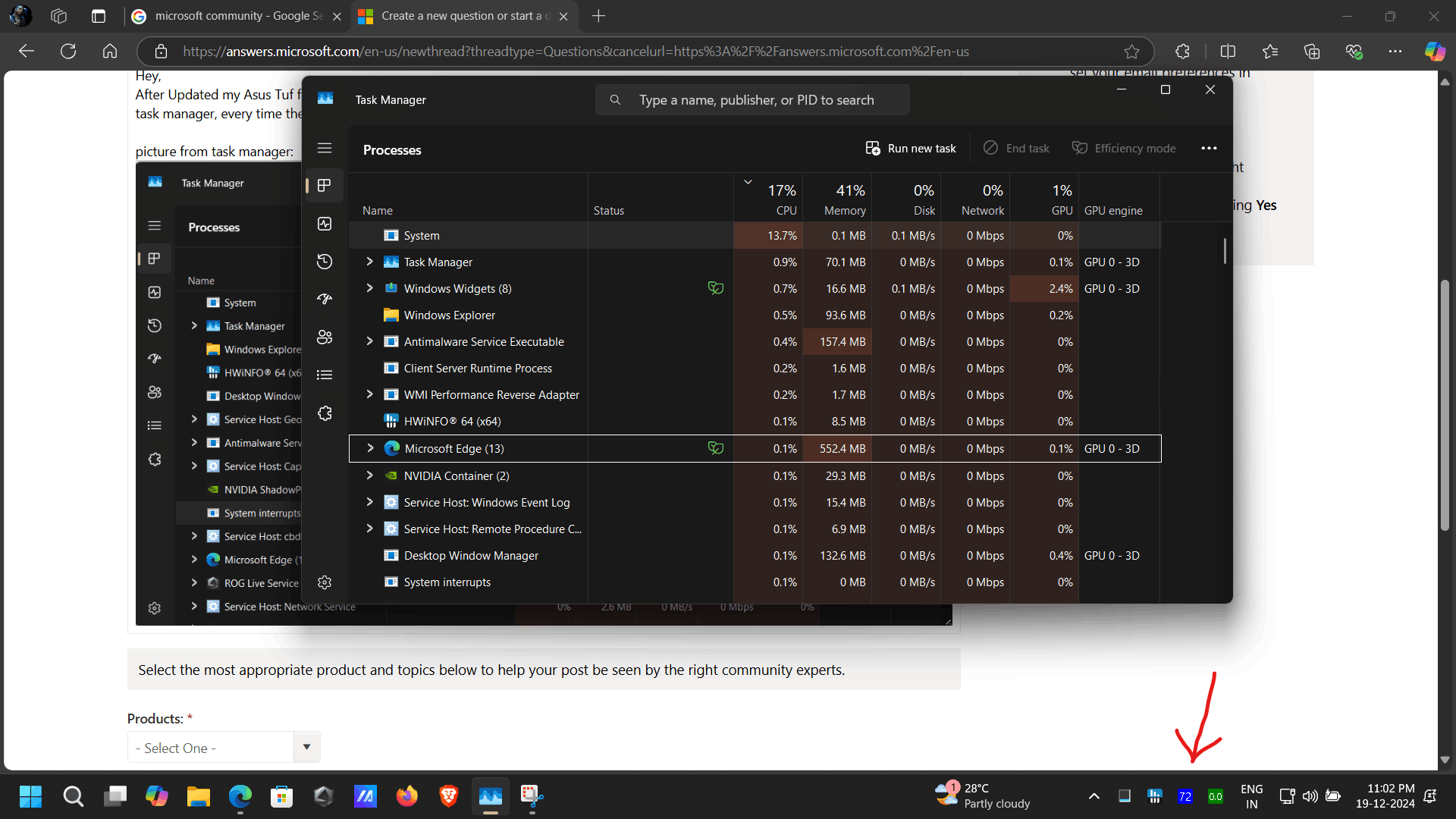Toggle the hamburger navigation menu
The width and height of the screenshot is (1456, 819).
325,149
